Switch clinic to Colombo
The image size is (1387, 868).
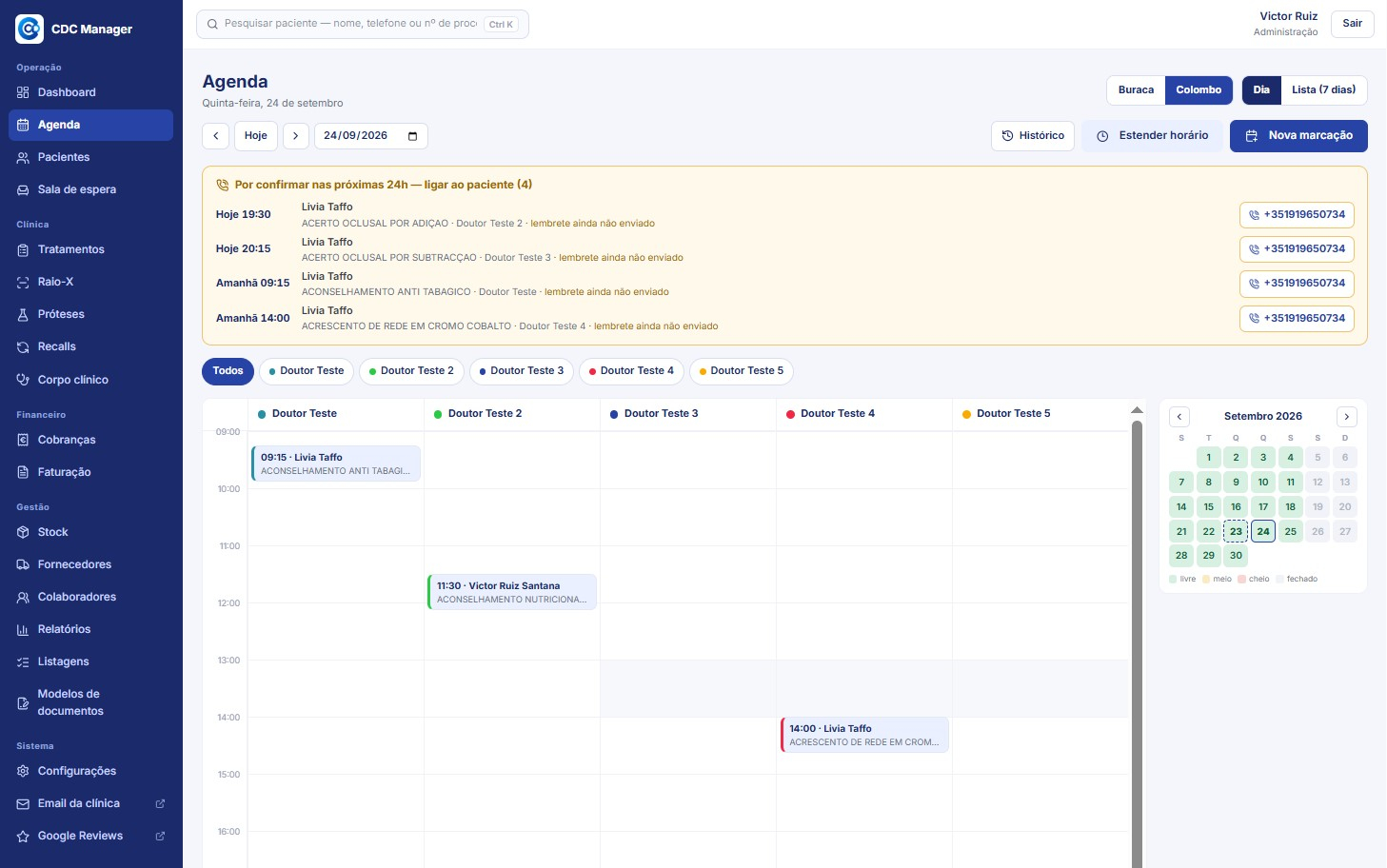pyautogui.click(x=1199, y=90)
